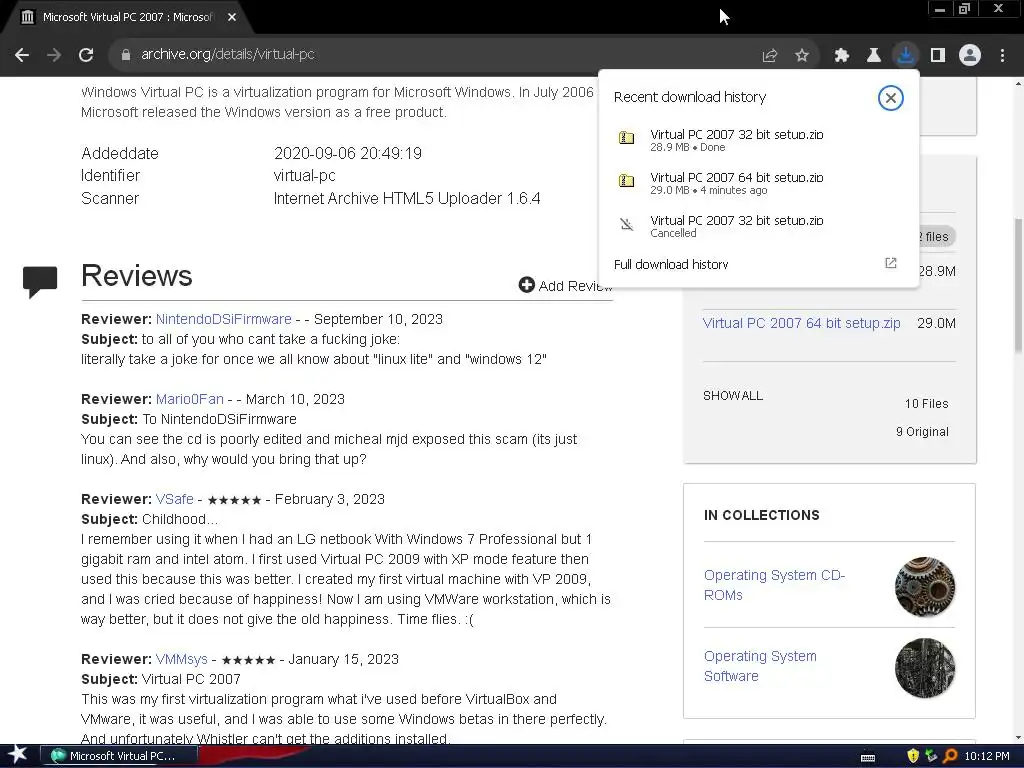Viewport: 1024px width, 768px height.
Task: Click the Add Review link text
Action: pos(575,286)
